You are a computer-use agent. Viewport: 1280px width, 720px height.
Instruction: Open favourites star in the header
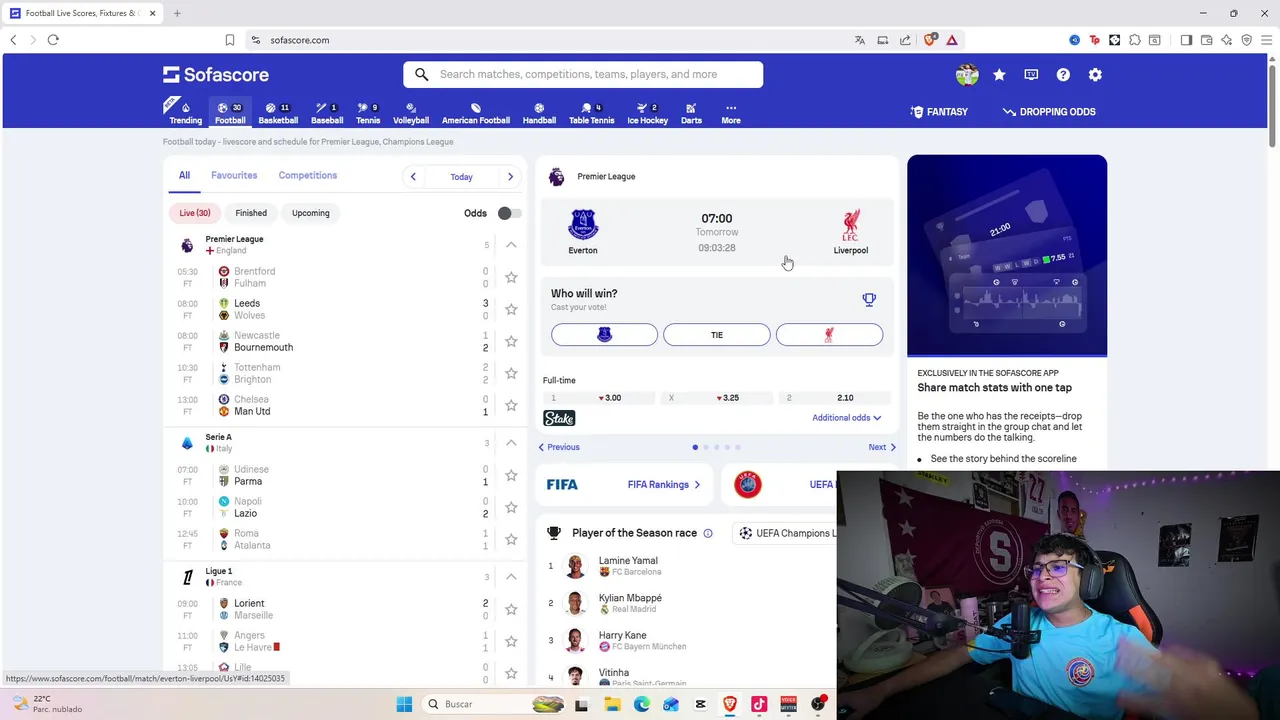[999, 75]
